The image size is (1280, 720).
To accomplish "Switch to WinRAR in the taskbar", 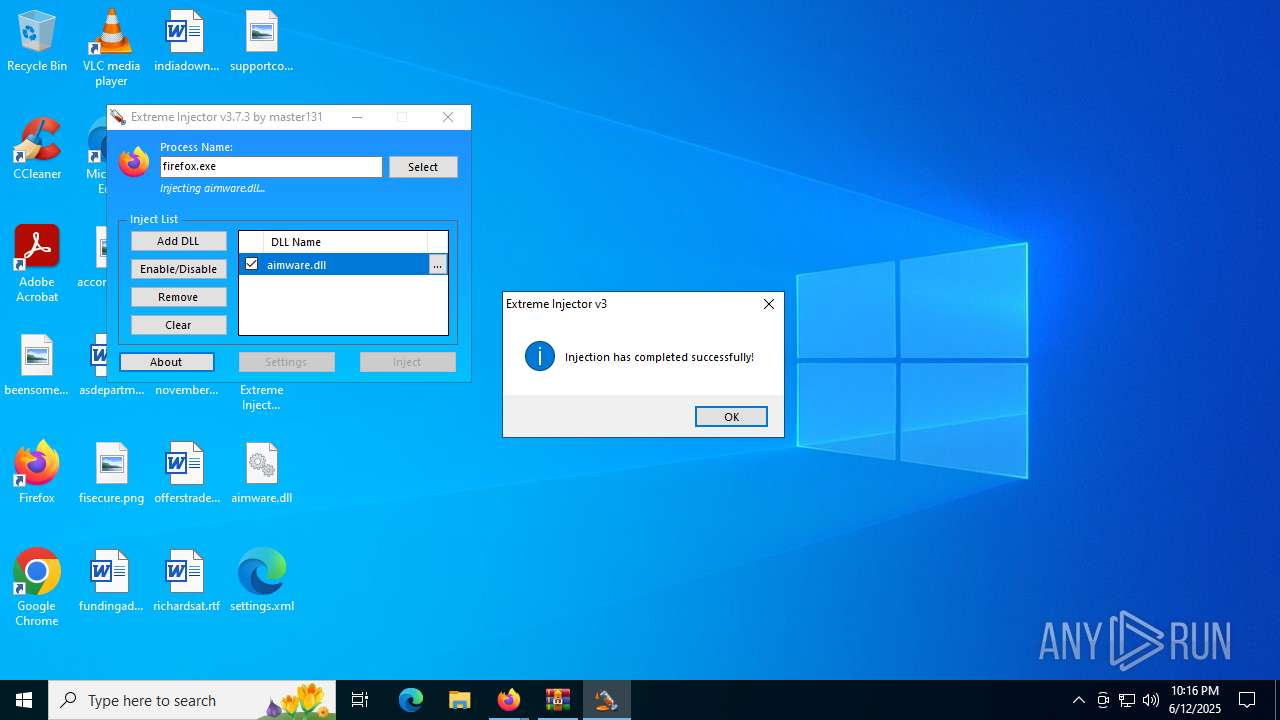I will coord(557,700).
